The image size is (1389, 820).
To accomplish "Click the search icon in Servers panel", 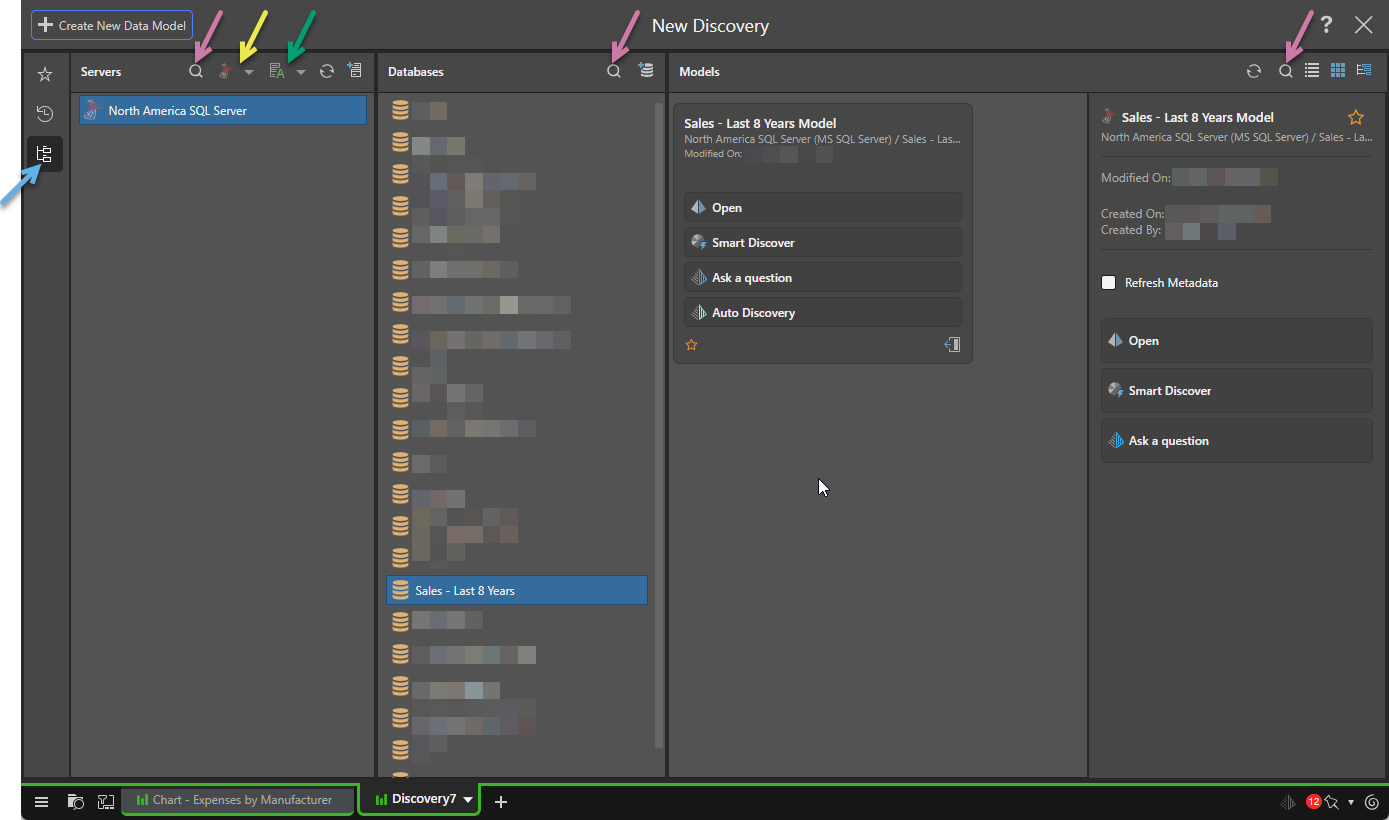I will click(196, 71).
